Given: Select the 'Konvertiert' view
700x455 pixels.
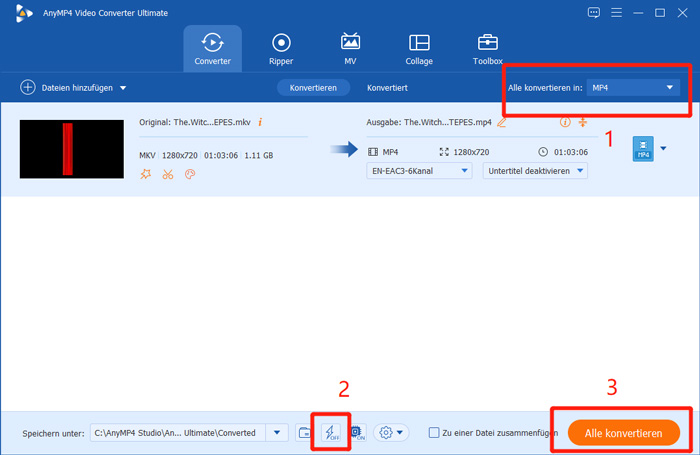Looking at the screenshot, I should (387, 88).
